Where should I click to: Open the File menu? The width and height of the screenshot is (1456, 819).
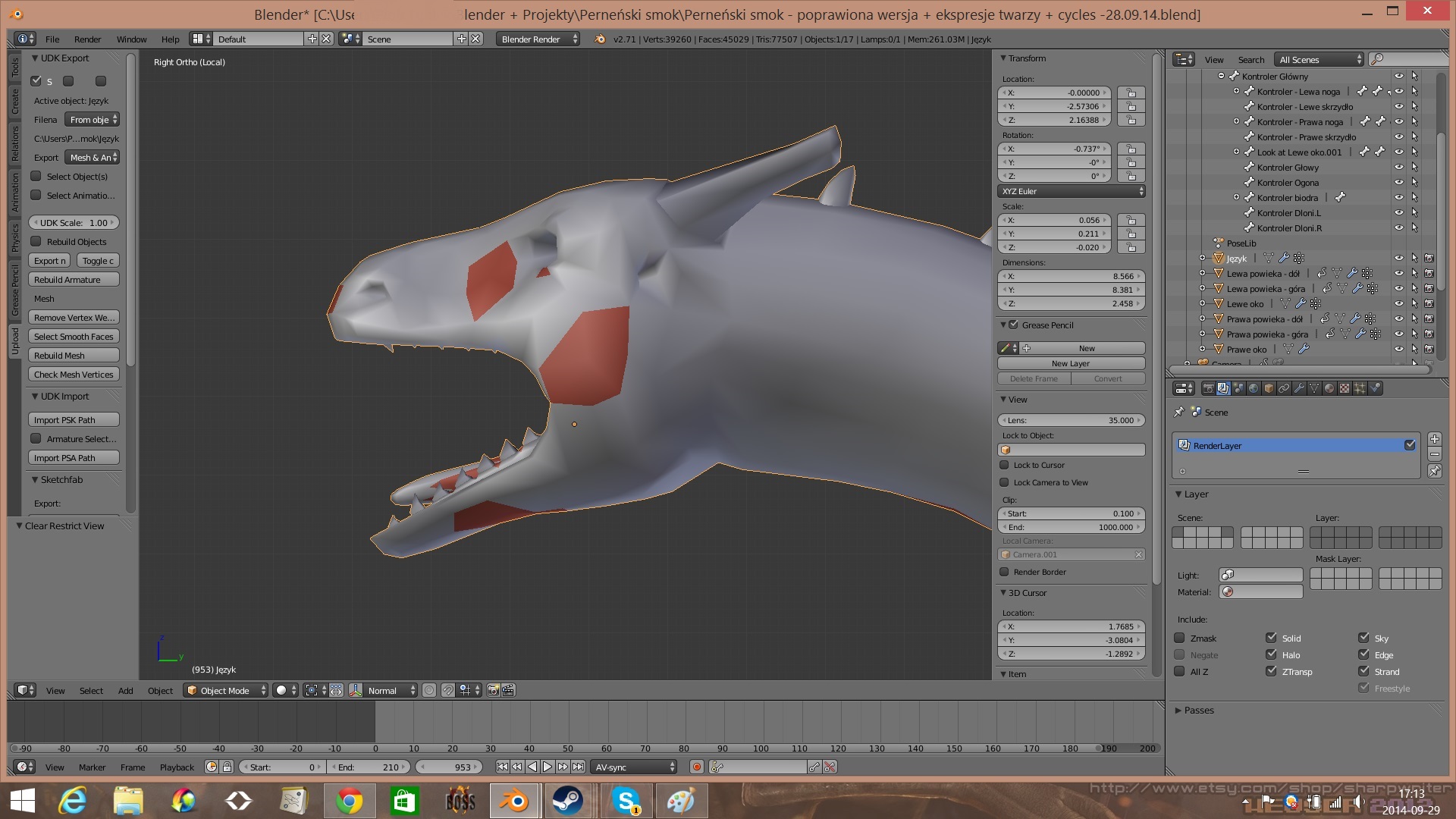(52, 39)
